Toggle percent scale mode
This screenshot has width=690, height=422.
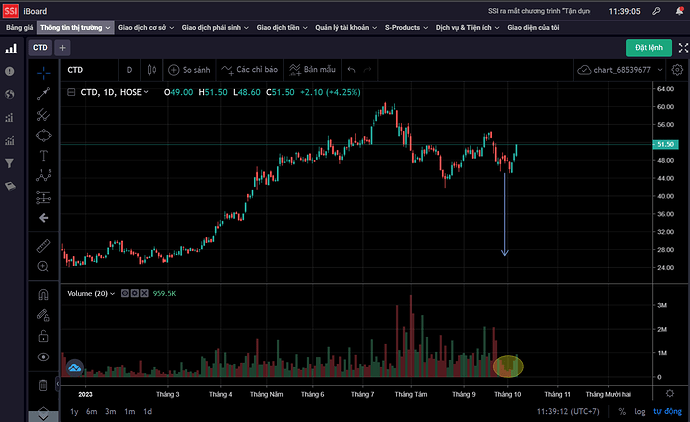pos(622,411)
